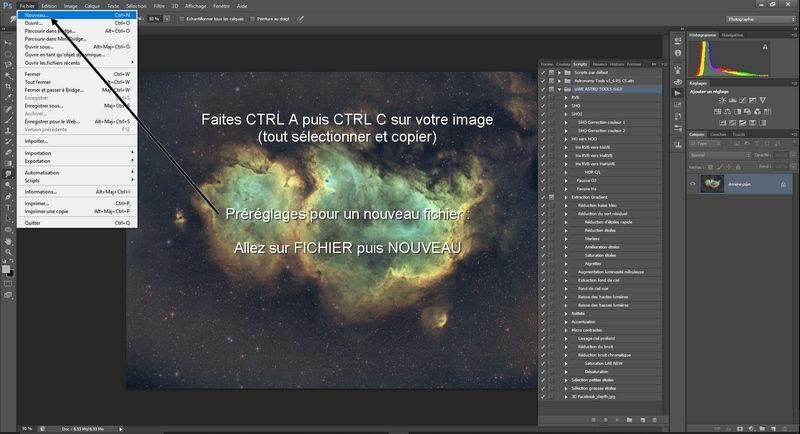Select the Smudge tool in the toolbox
Viewport: 800px width, 434px height.
(8, 174)
